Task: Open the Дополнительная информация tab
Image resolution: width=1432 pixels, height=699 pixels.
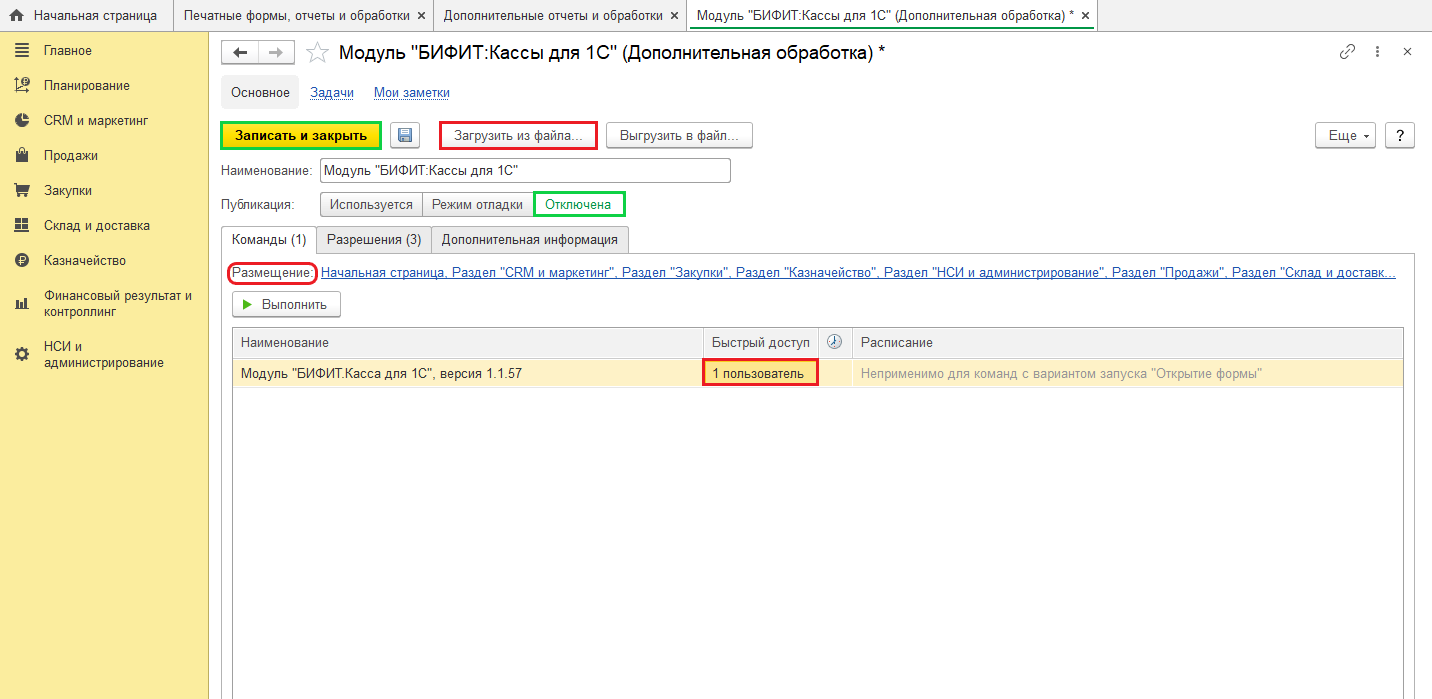Action: 530,240
